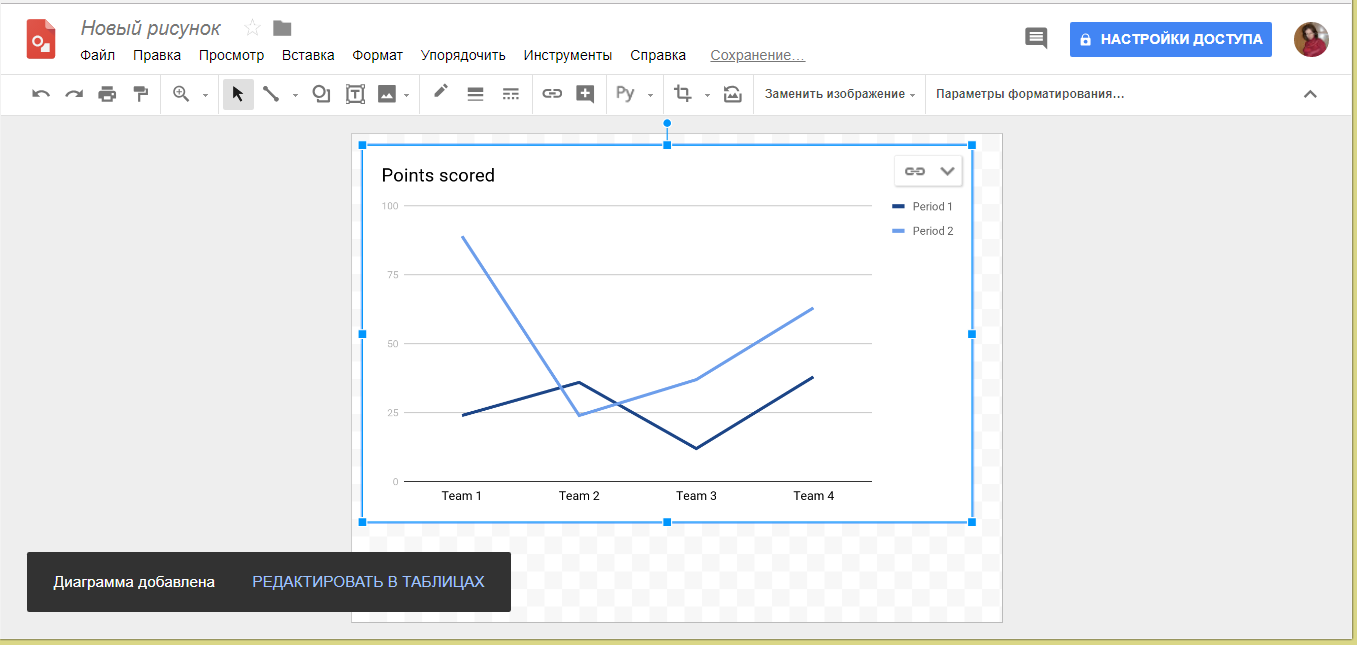
Task: Expand the Crop mask dropdown arrow
Action: coord(707,95)
